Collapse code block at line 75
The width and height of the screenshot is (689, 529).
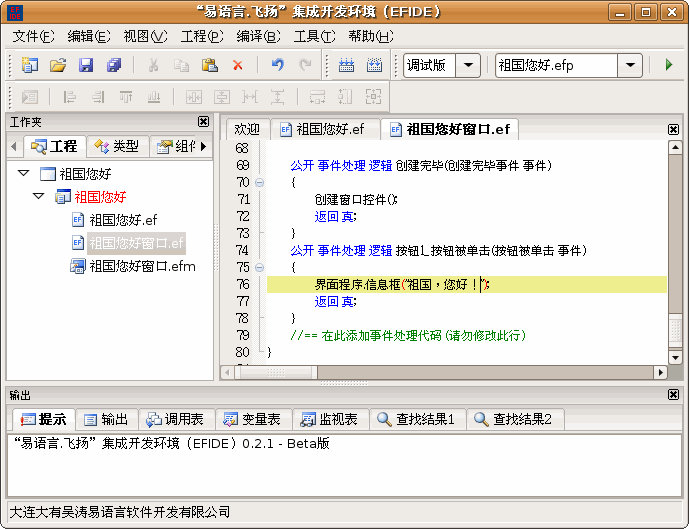click(x=260, y=268)
